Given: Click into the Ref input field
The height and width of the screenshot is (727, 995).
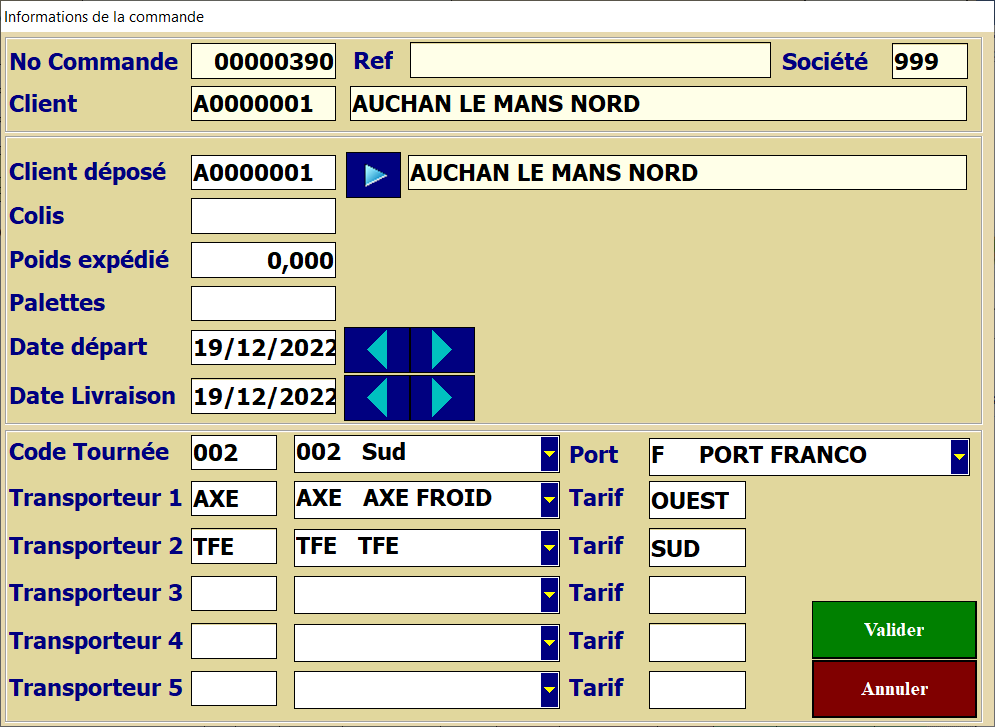Looking at the screenshot, I should click(x=590, y=61).
